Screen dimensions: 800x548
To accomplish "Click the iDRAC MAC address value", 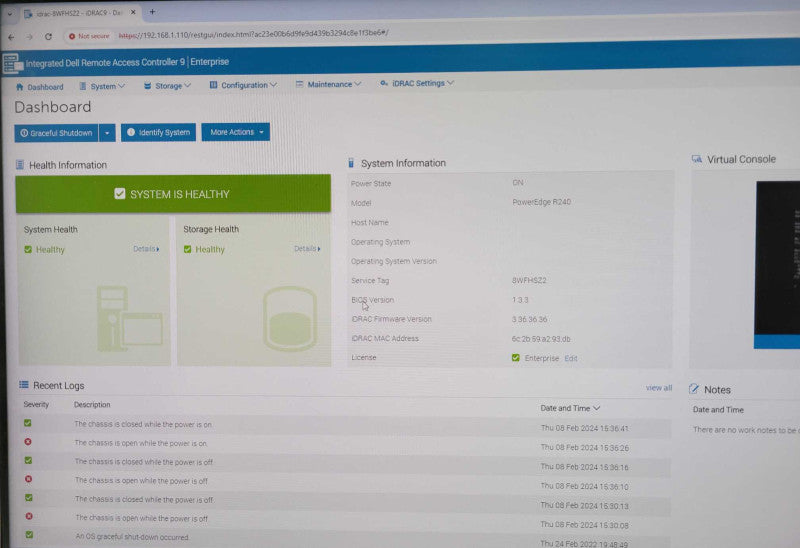I will pyautogui.click(x=541, y=339).
